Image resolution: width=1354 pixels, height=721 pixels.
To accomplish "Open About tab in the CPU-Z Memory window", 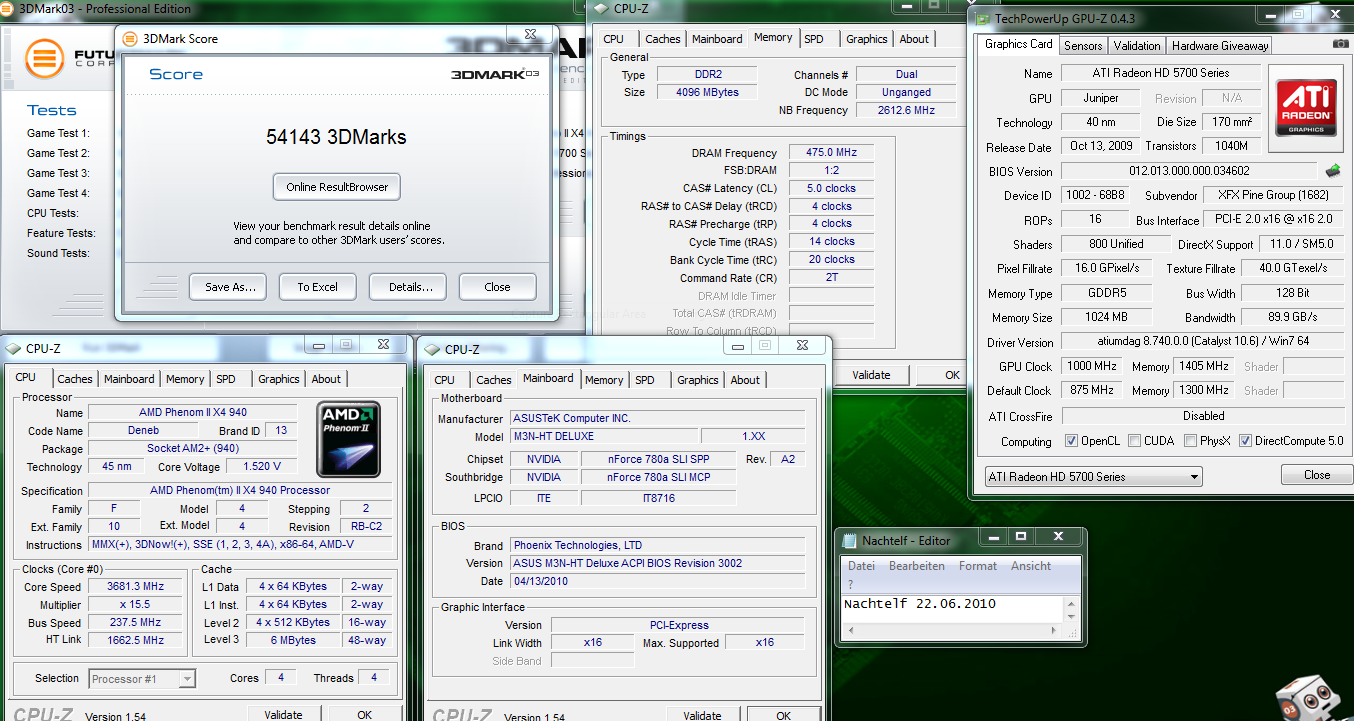I will pyautogui.click(x=914, y=39).
